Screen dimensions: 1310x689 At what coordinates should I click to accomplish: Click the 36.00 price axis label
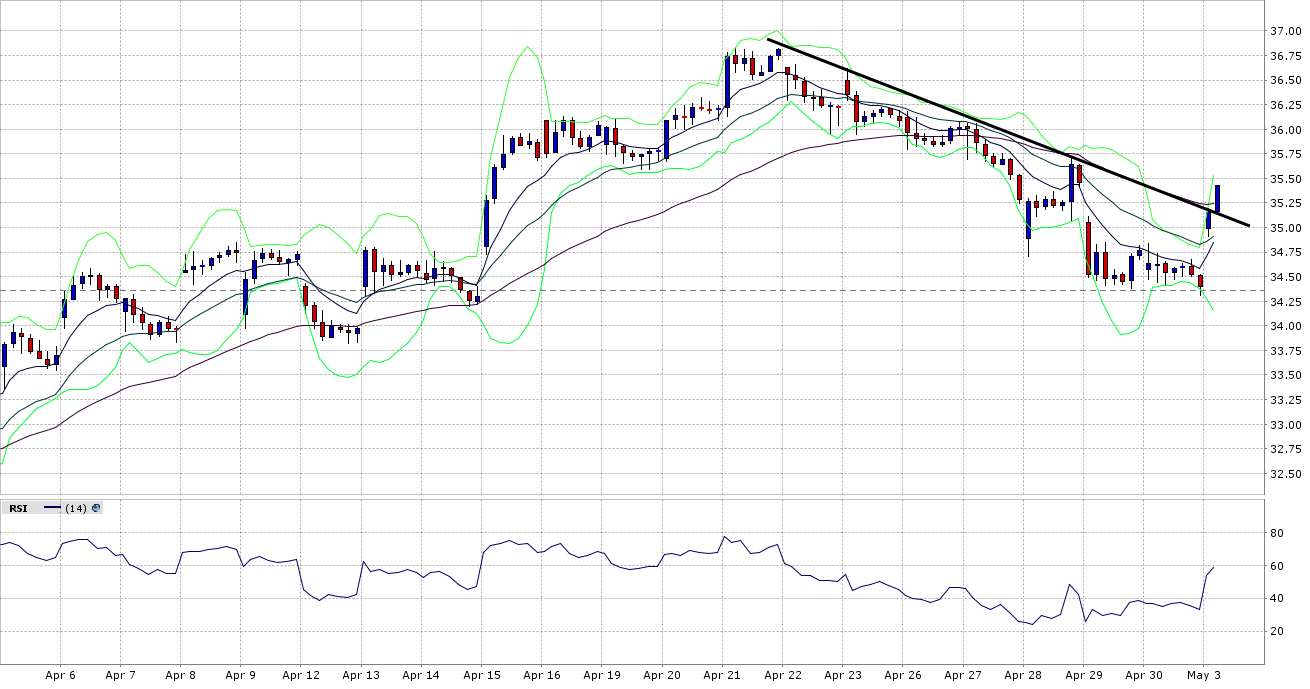pos(1285,130)
